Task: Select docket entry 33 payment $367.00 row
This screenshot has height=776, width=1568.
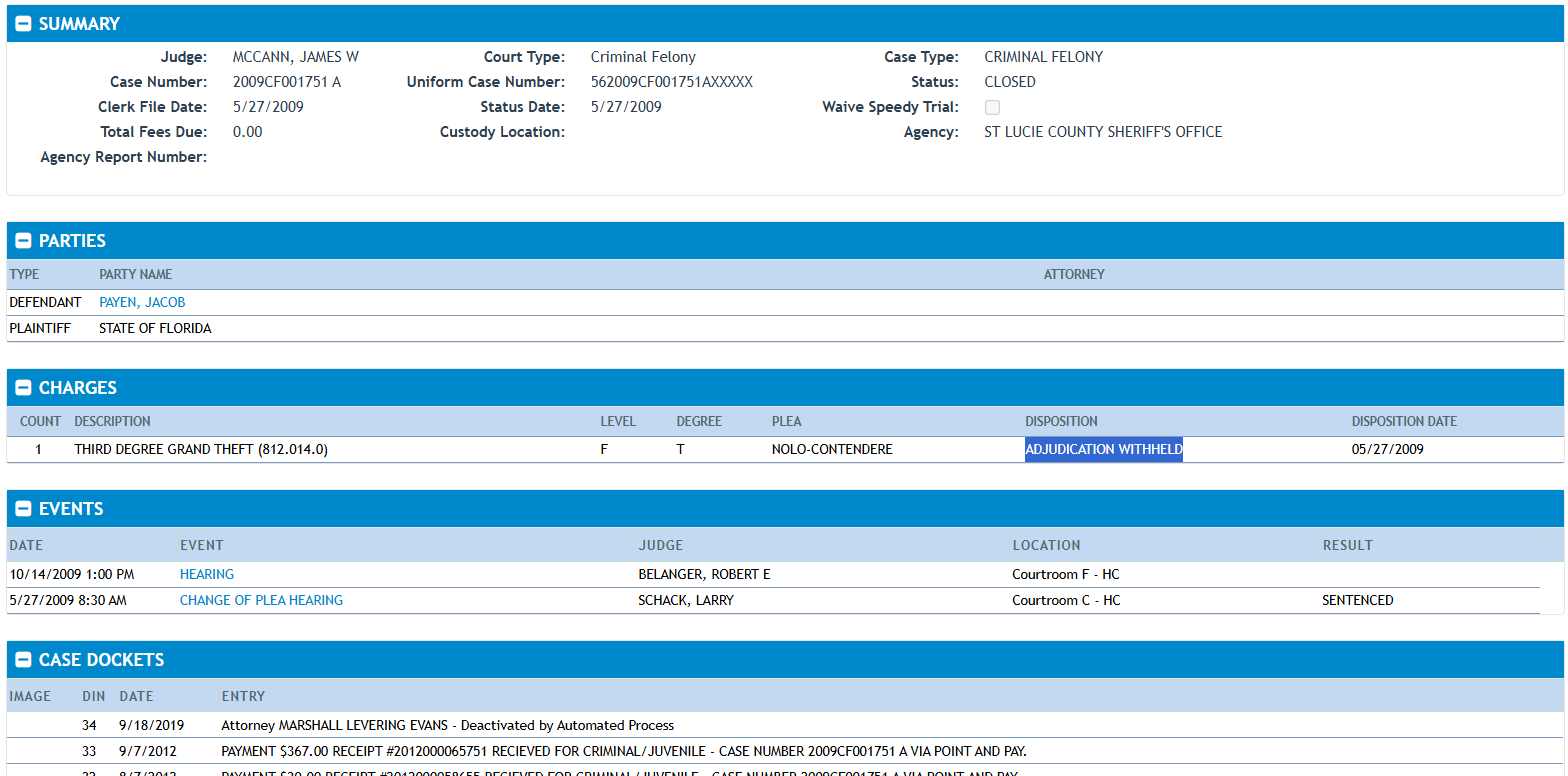Action: 623,751
